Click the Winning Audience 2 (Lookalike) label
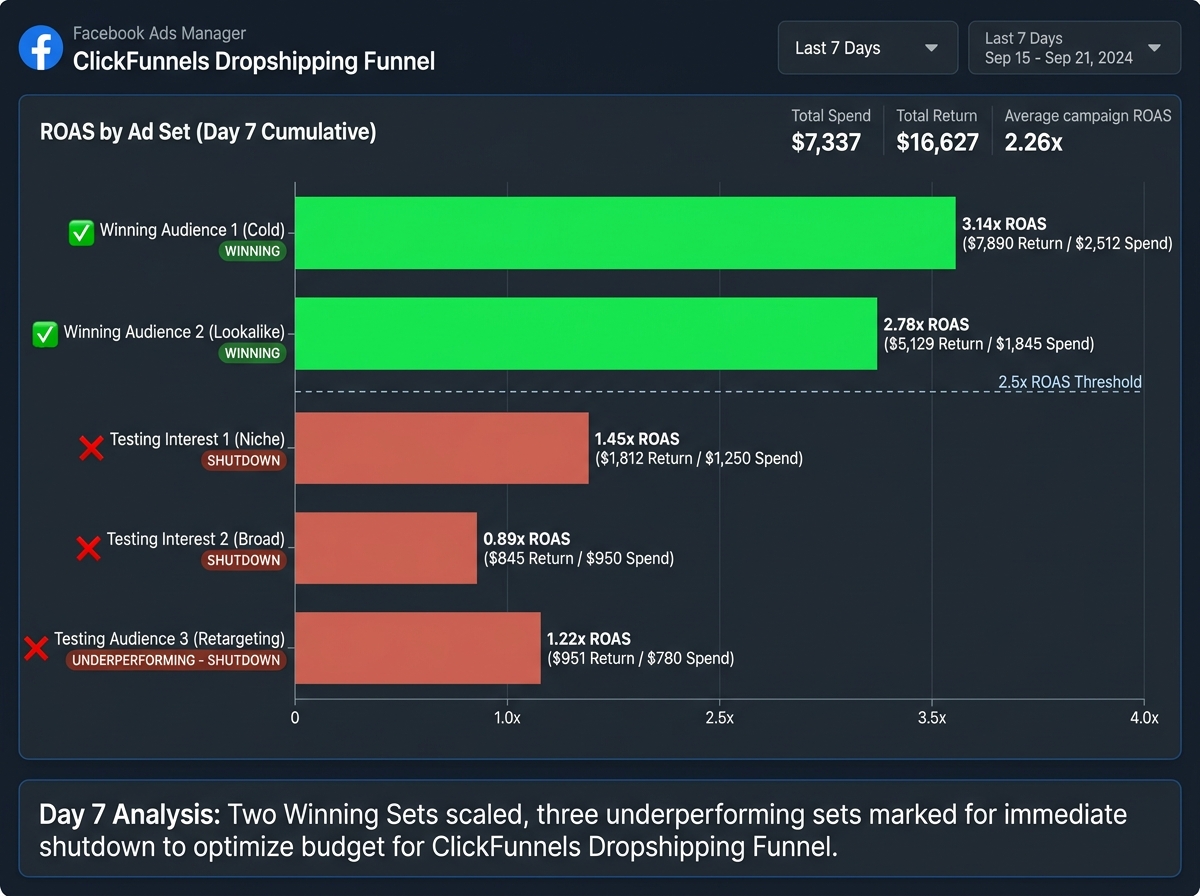The width and height of the screenshot is (1200, 896). coord(174,331)
